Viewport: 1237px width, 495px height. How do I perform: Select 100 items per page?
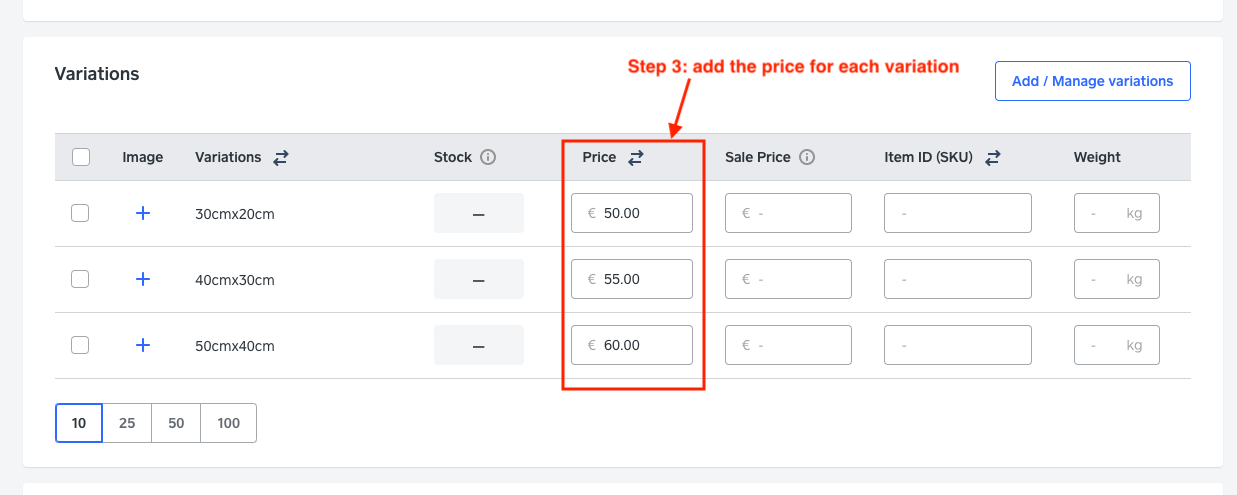229,423
